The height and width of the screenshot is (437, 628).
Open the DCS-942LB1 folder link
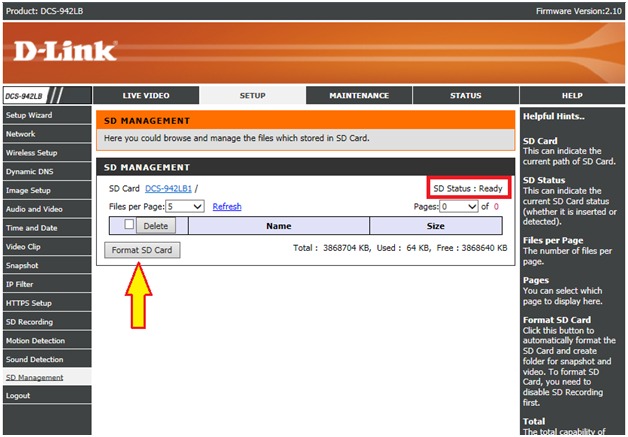168,188
